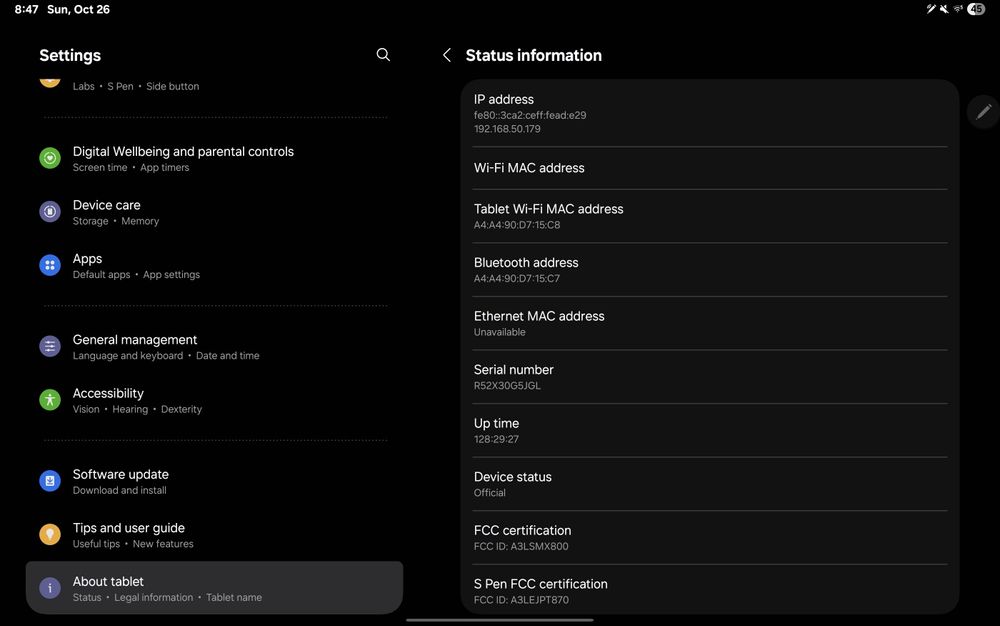The height and width of the screenshot is (626, 1000).
Task: Open Advanced features with Labs and S Pen
Action: point(214,84)
